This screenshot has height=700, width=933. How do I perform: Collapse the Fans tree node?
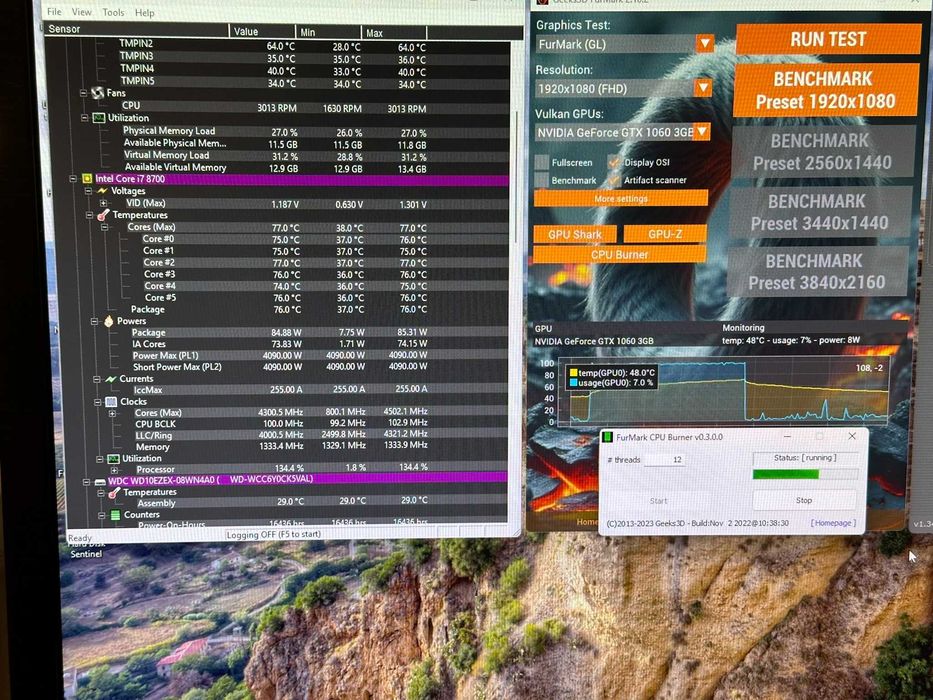84,93
